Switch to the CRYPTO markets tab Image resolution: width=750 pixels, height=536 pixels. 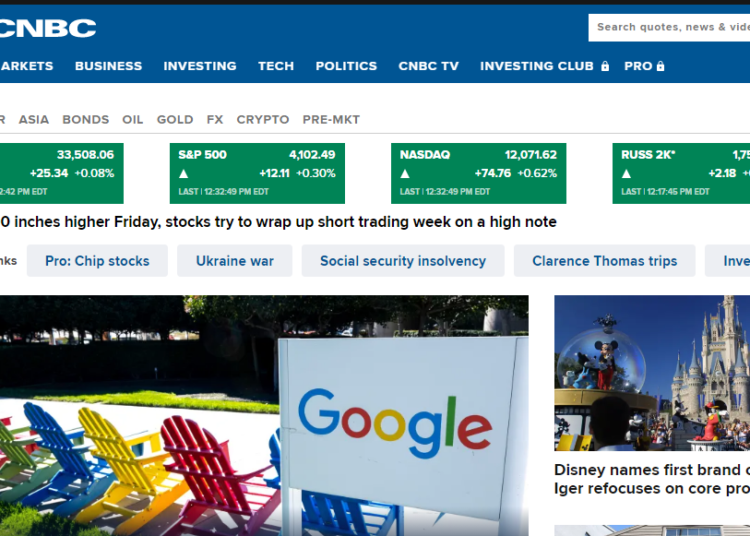(x=263, y=120)
